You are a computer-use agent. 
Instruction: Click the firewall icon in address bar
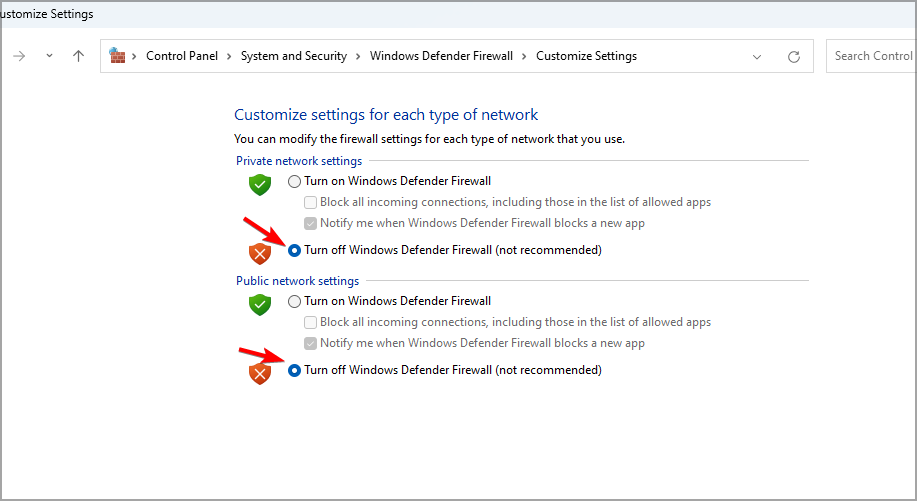(118, 56)
